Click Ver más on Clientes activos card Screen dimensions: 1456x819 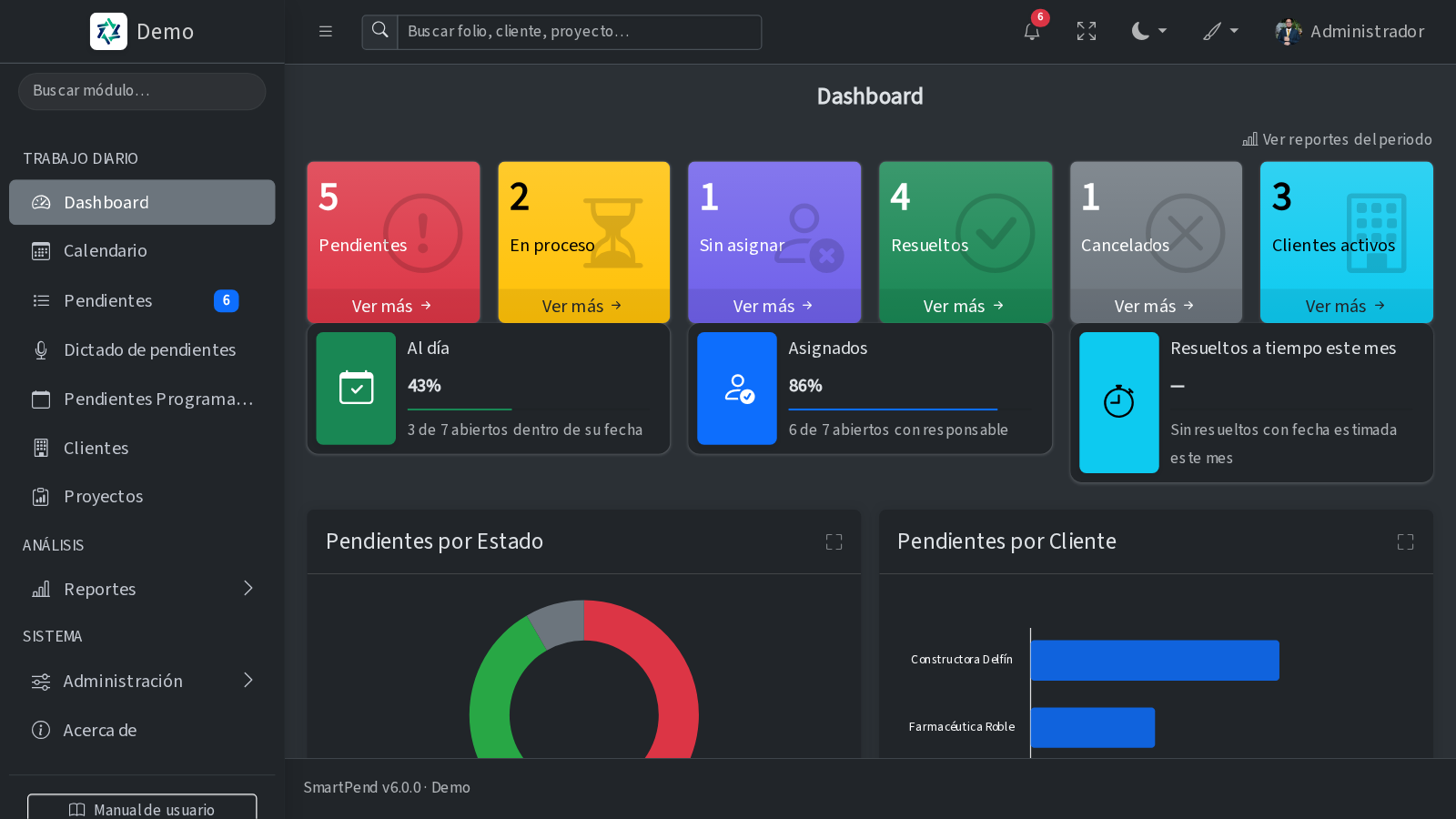coord(1346,306)
